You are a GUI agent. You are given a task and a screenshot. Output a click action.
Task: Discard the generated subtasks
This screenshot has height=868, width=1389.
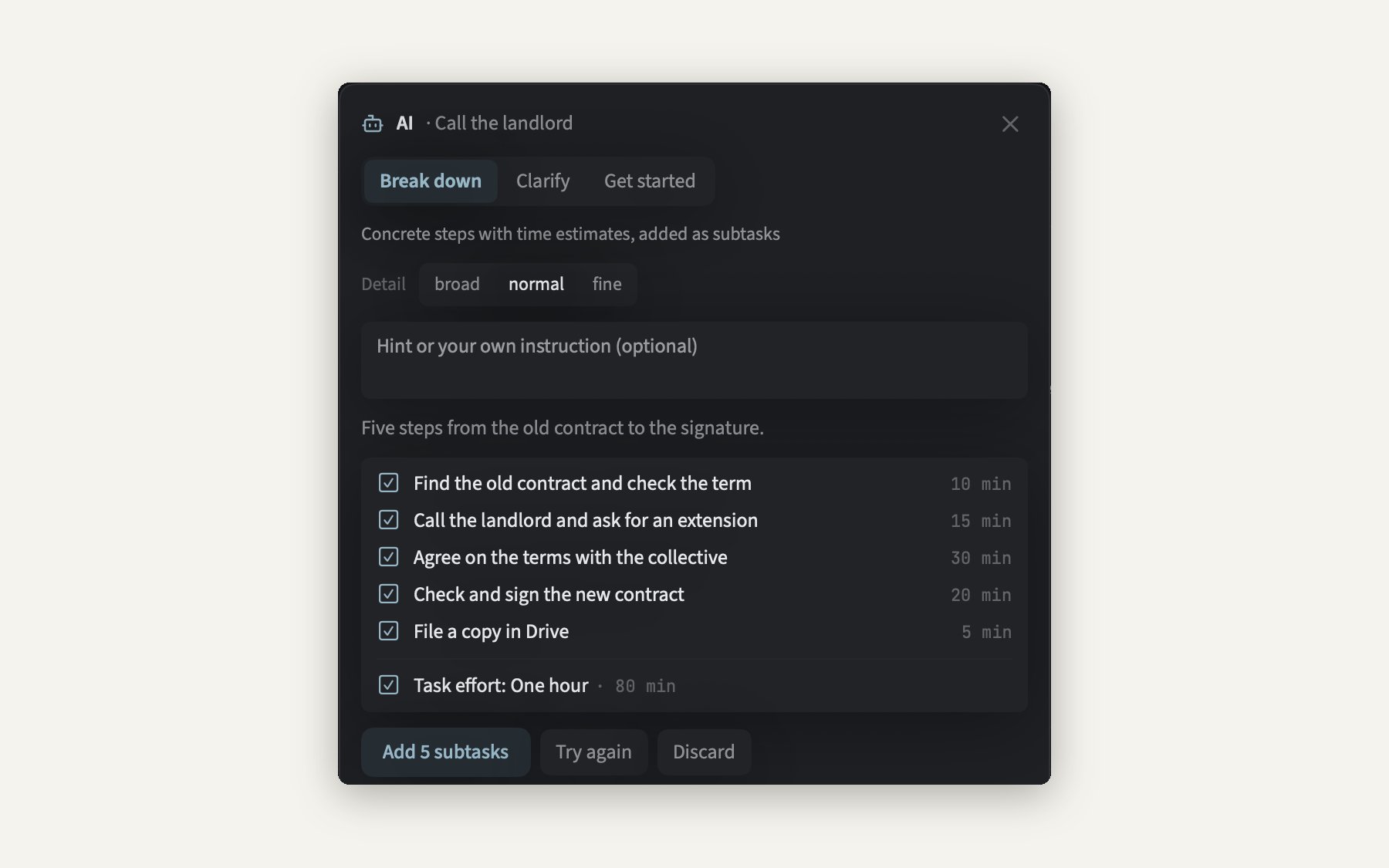[704, 752]
